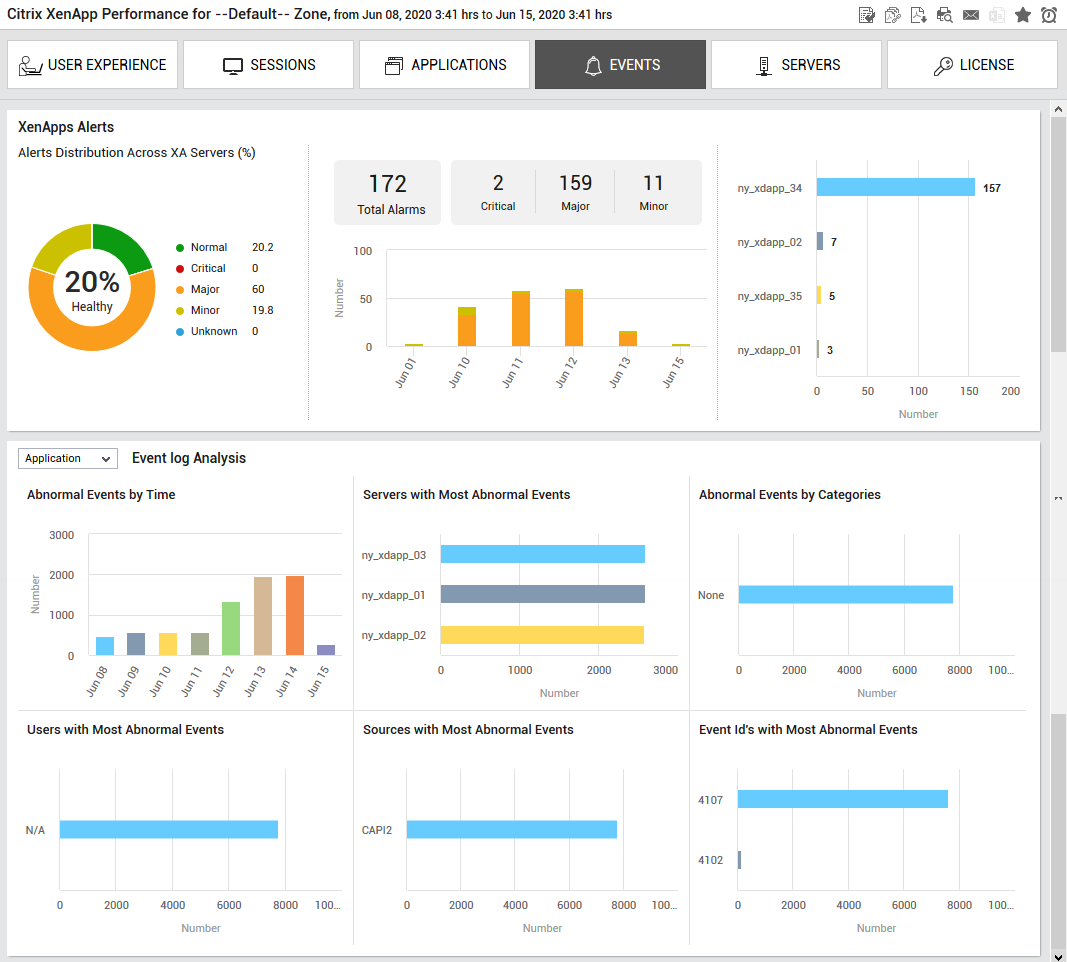Open the Servers tab
Screen dimensions: 1067x962
[x=796, y=65]
